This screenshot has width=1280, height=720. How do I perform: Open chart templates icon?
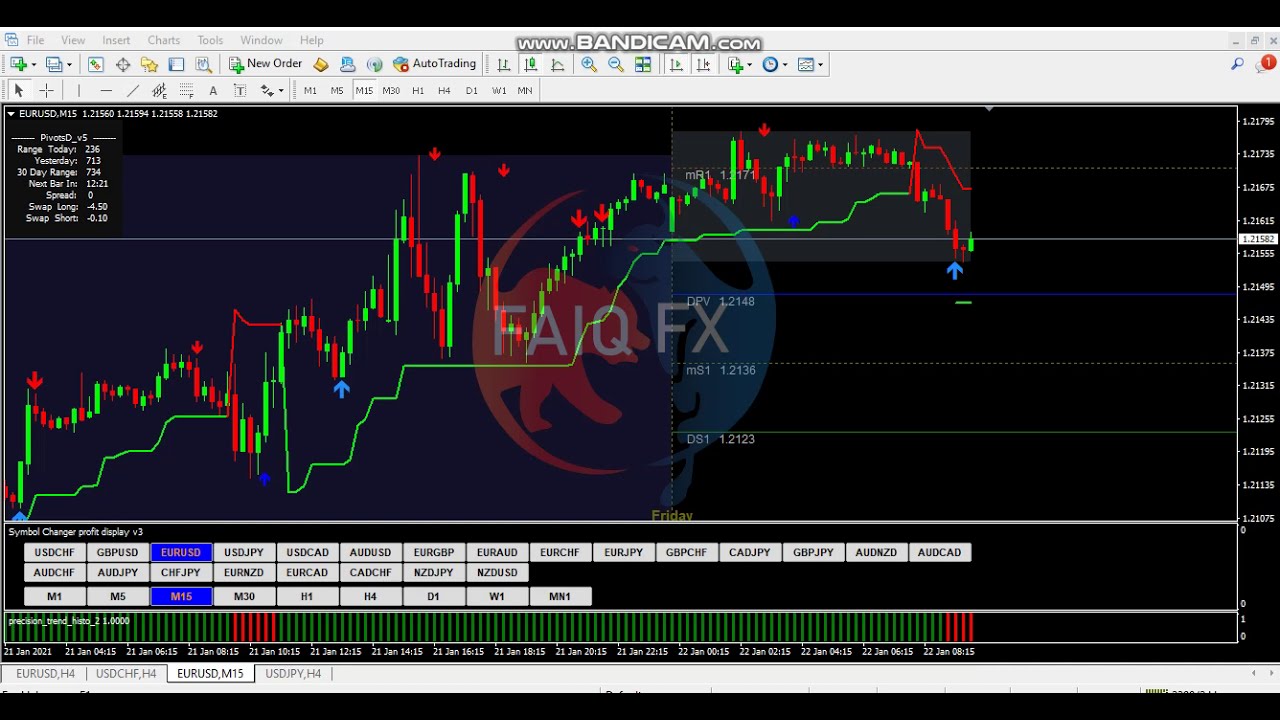pyautogui.click(x=805, y=64)
